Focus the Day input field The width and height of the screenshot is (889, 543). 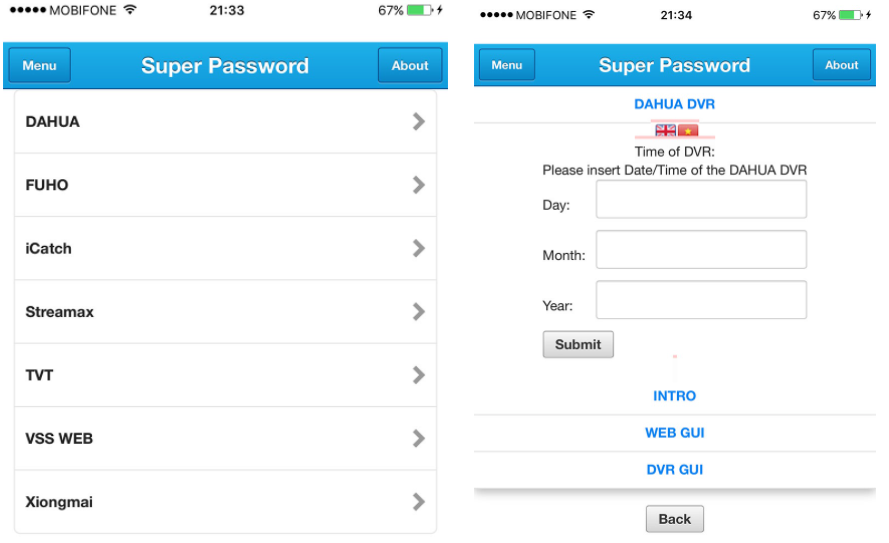tap(701, 200)
